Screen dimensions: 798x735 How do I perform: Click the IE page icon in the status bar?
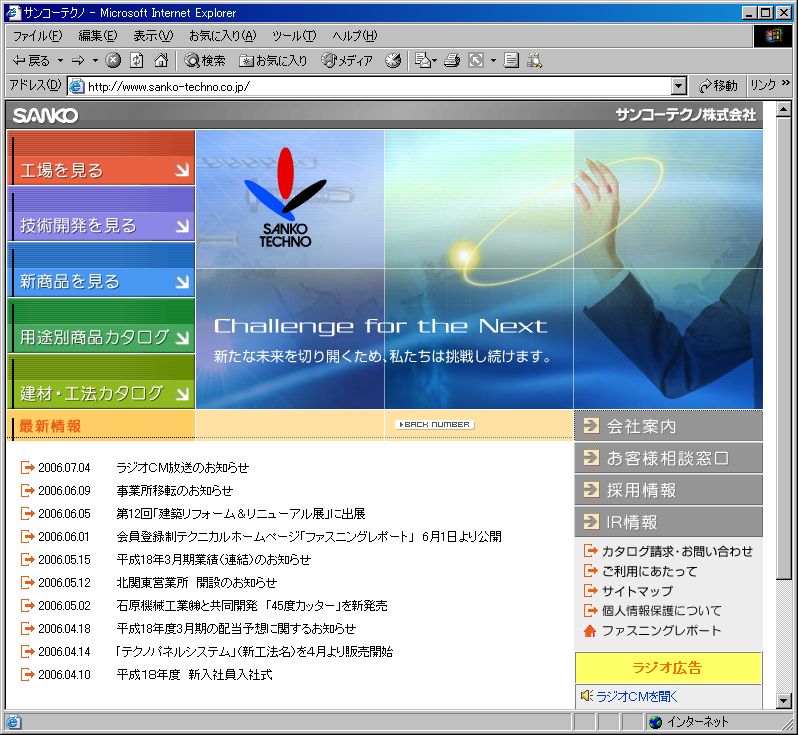click(13, 722)
